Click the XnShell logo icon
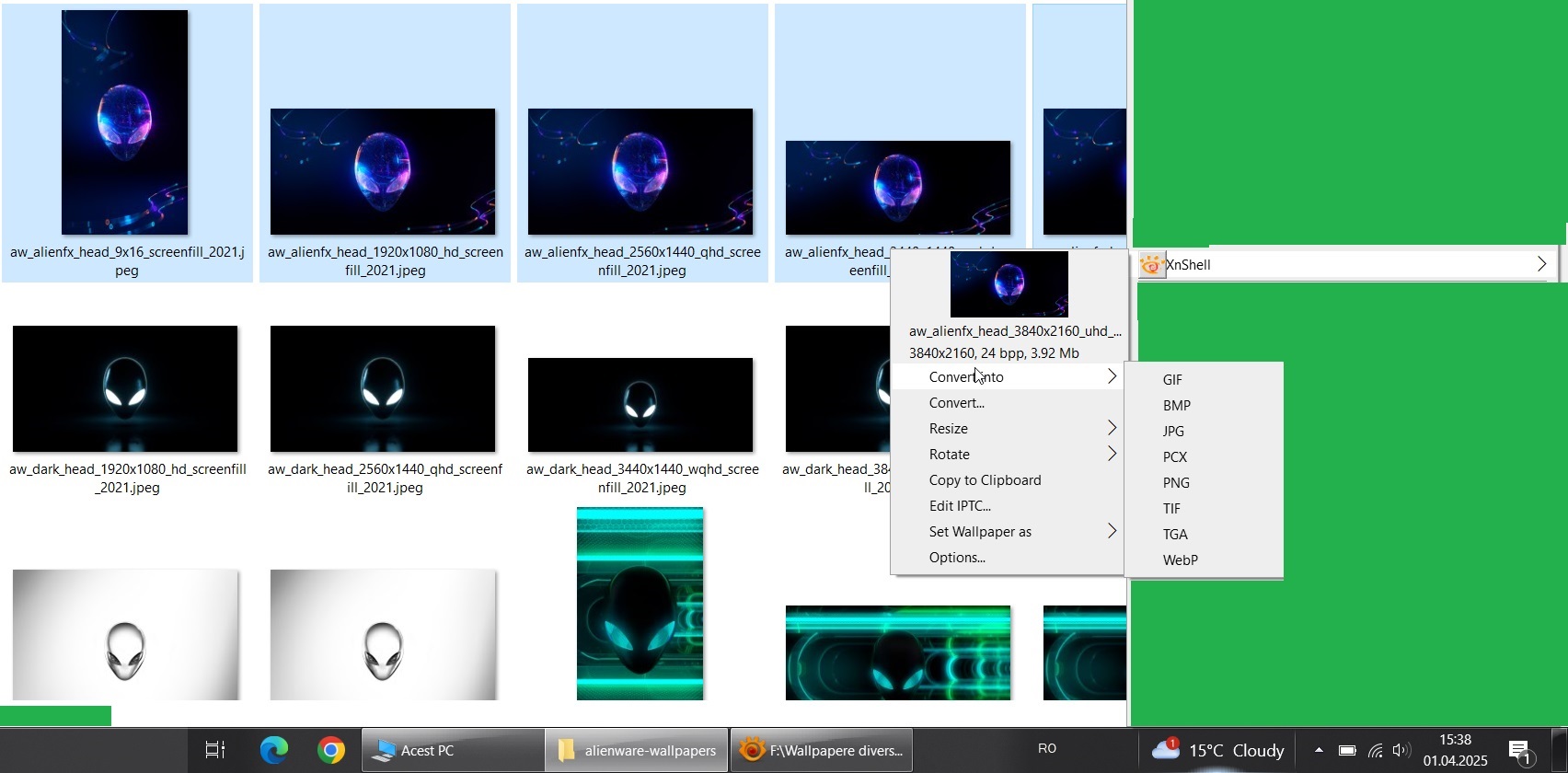1568x773 pixels. [x=1151, y=265]
